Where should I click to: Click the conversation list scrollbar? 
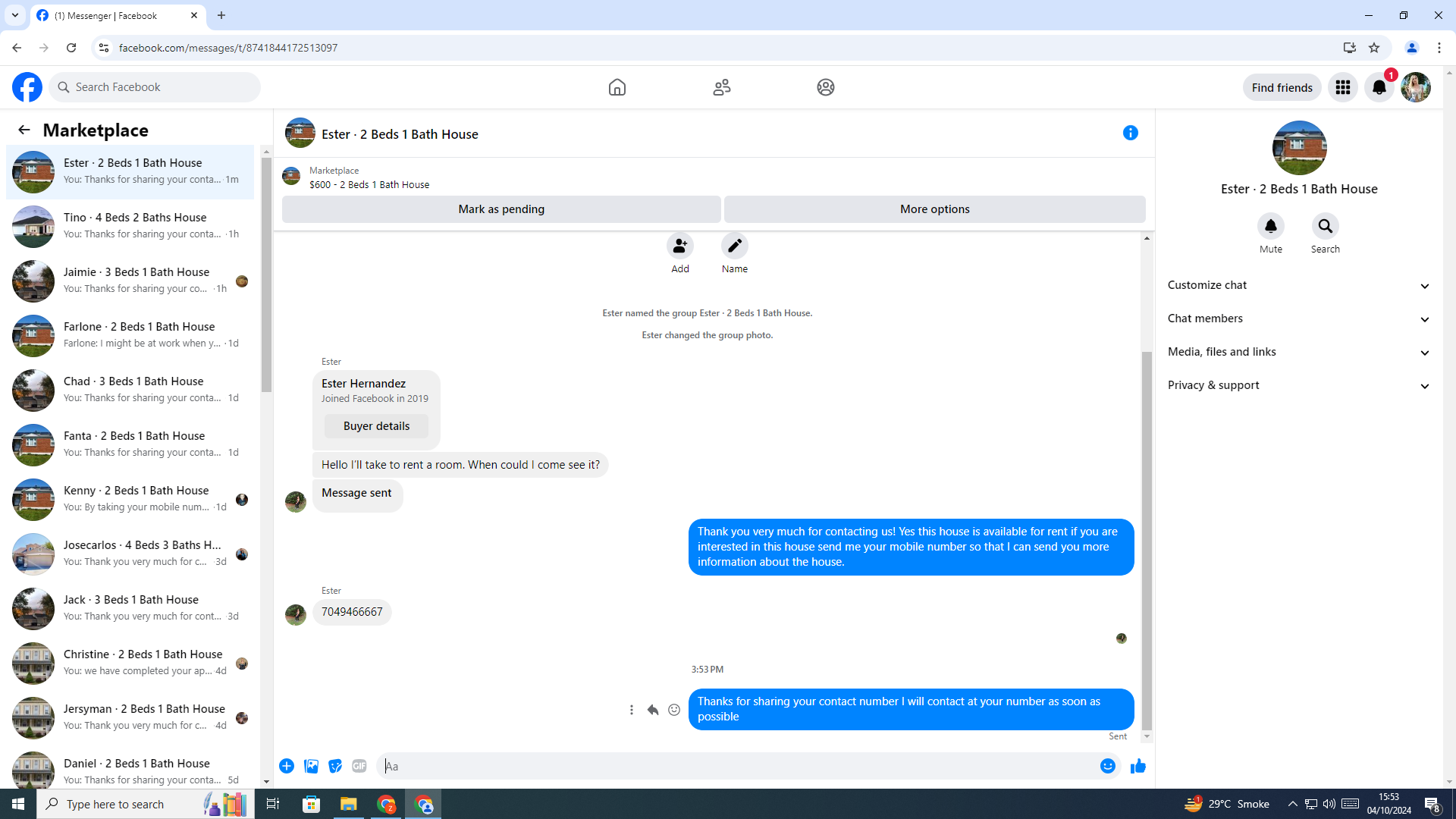click(266, 273)
